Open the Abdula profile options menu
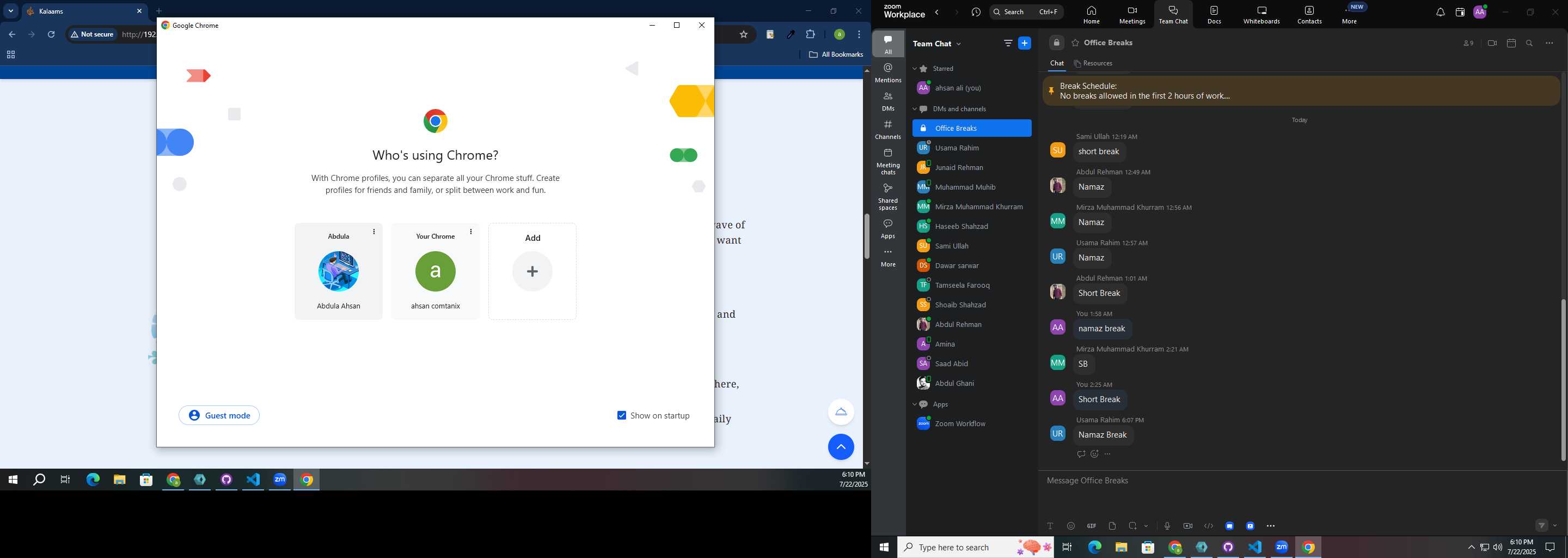 pos(373,232)
